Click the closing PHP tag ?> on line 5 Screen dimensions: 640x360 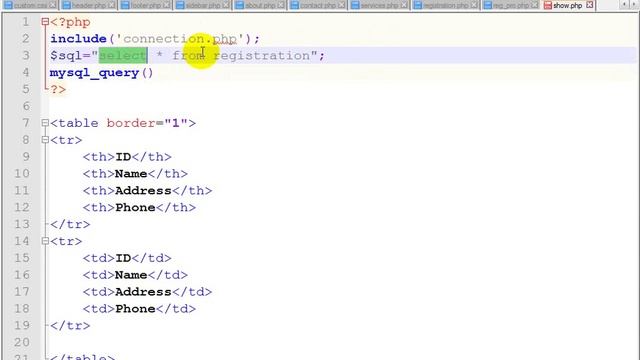pos(58,89)
